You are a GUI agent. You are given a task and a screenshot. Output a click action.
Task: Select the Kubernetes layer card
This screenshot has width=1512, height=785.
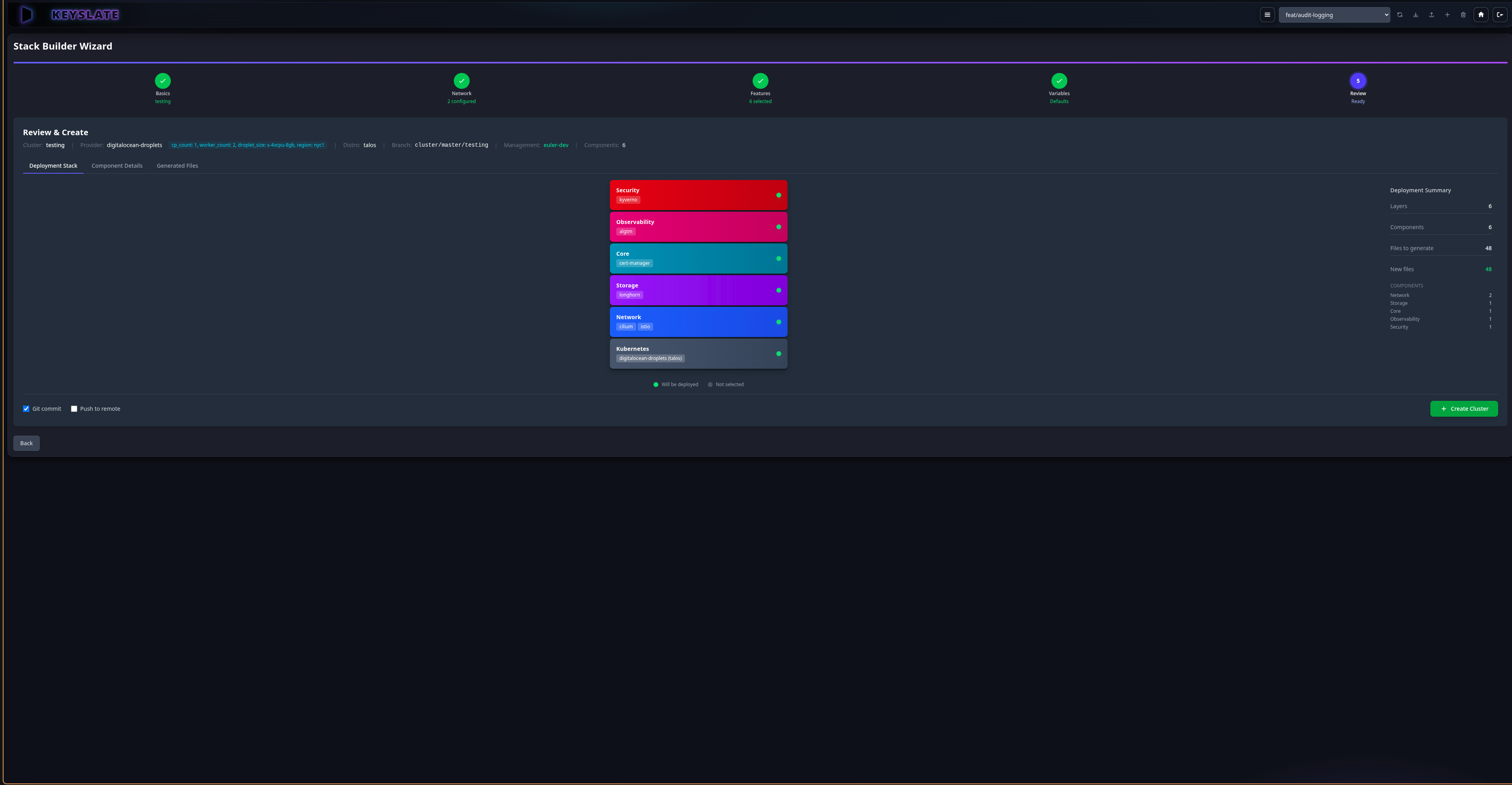tap(698, 354)
